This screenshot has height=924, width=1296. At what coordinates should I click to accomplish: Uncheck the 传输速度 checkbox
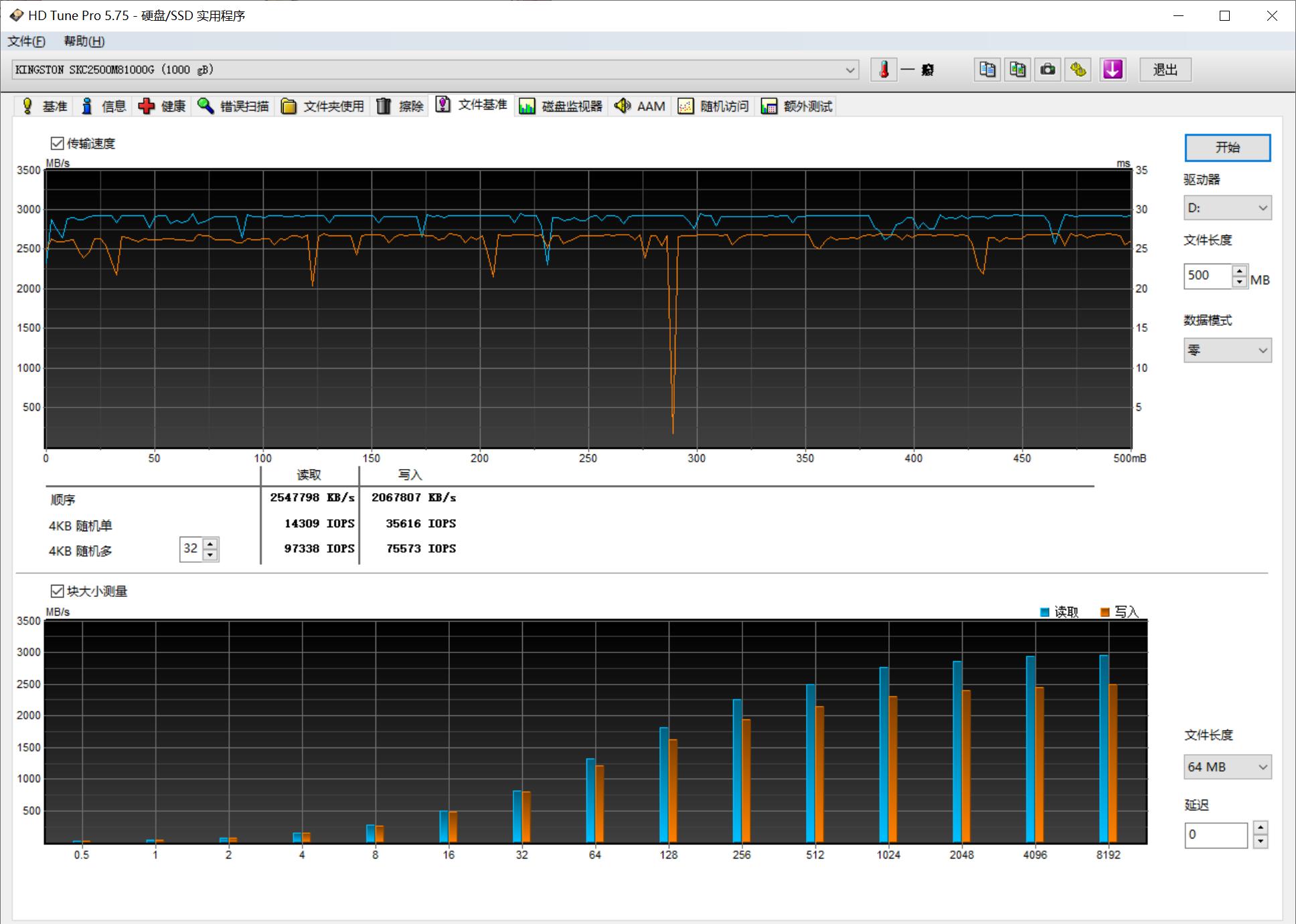pyautogui.click(x=58, y=143)
